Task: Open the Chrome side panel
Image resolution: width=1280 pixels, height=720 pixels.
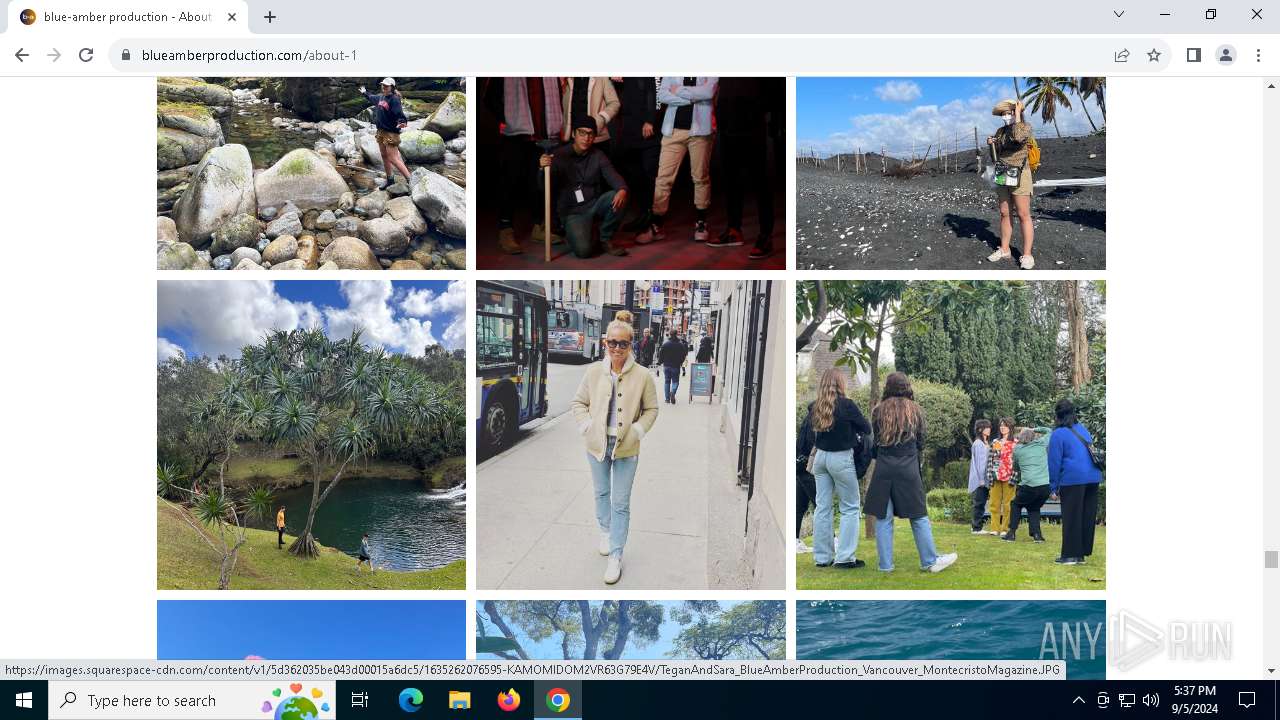Action: [1194, 55]
